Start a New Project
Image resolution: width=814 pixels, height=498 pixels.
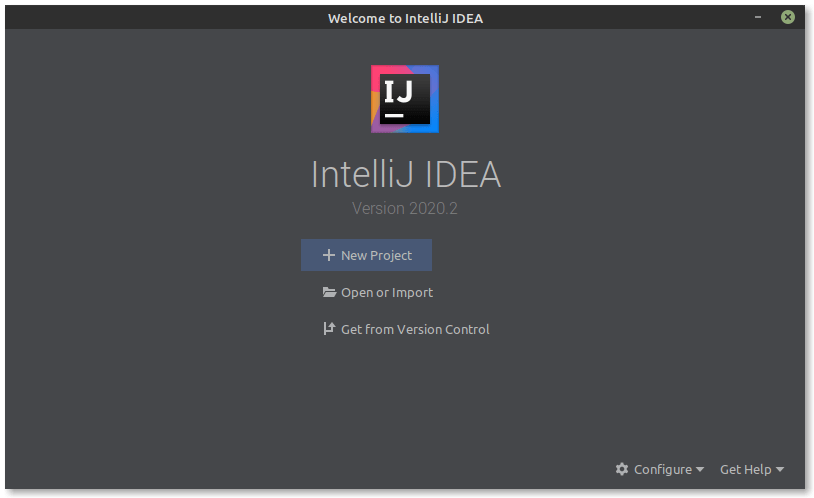(x=376, y=255)
